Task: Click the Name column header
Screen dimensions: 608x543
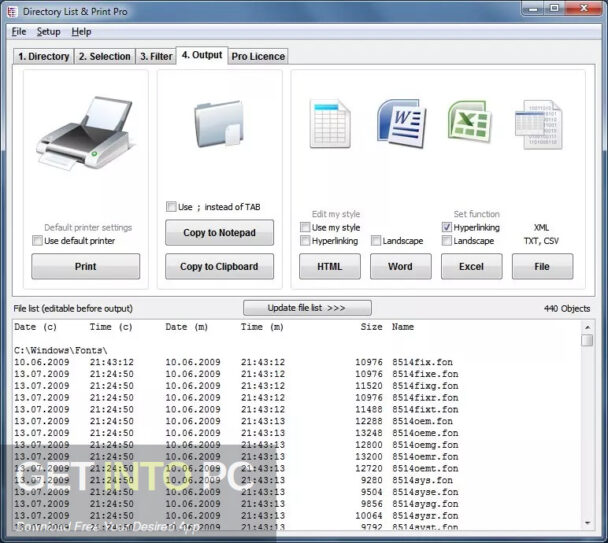Action: [403, 327]
